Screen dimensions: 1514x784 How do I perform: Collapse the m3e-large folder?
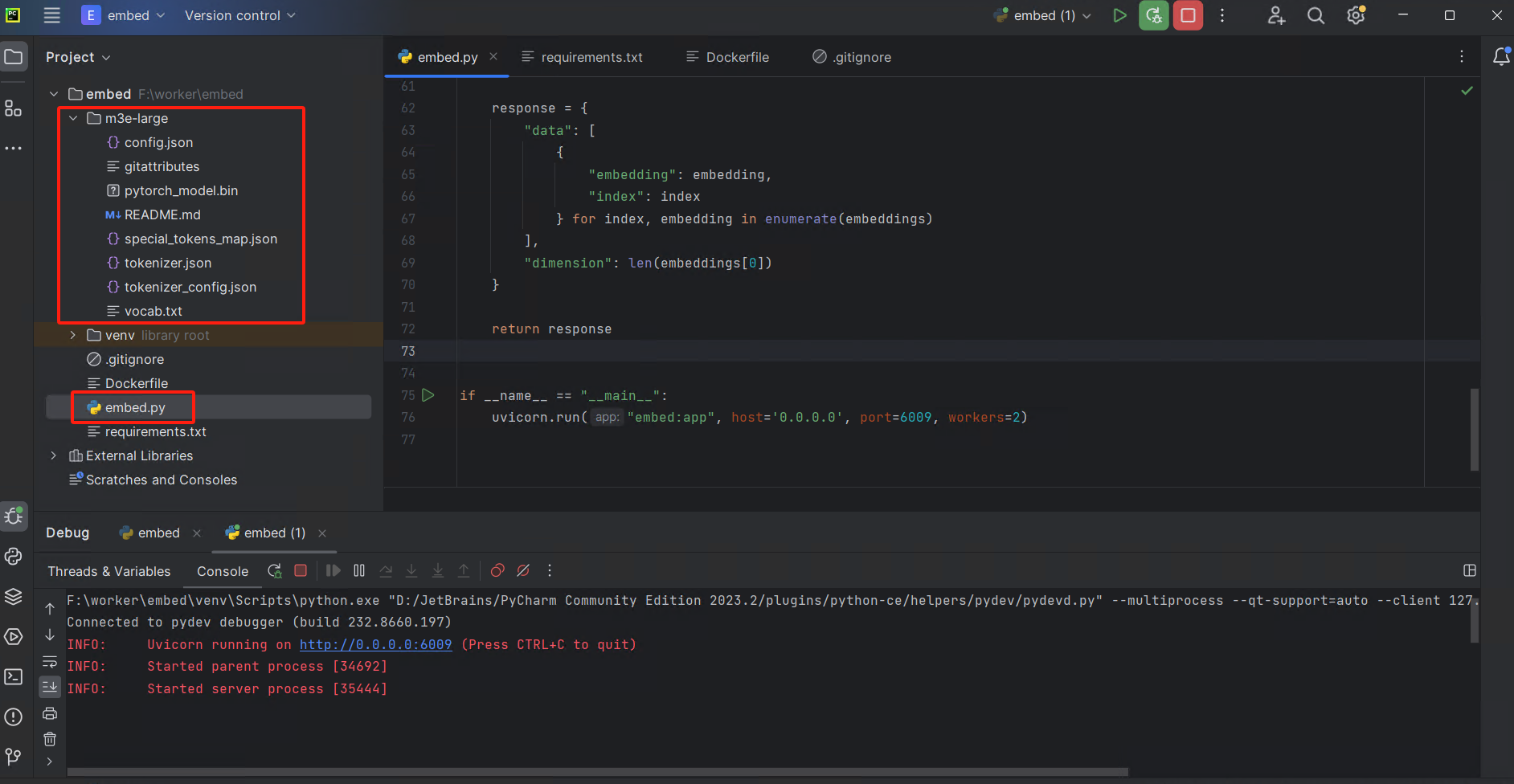[73, 118]
